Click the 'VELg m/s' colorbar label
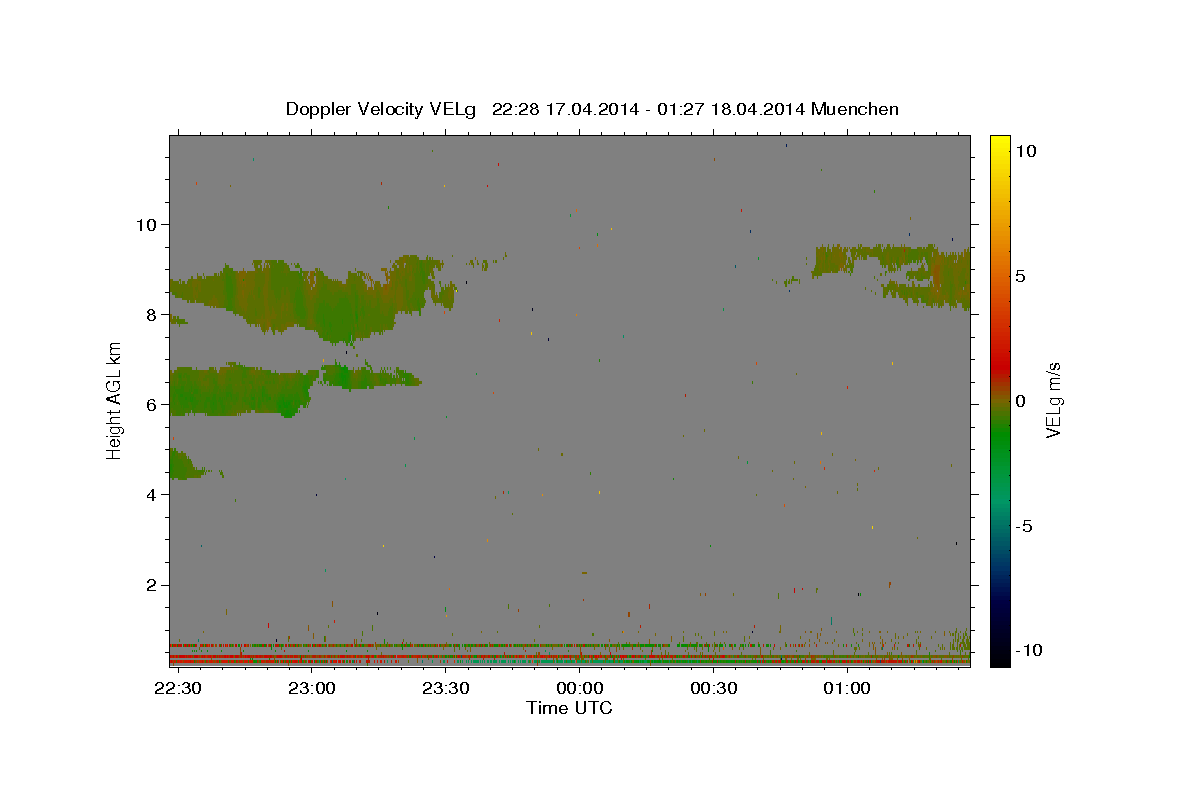The image size is (1200, 800). (x=1053, y=400)
